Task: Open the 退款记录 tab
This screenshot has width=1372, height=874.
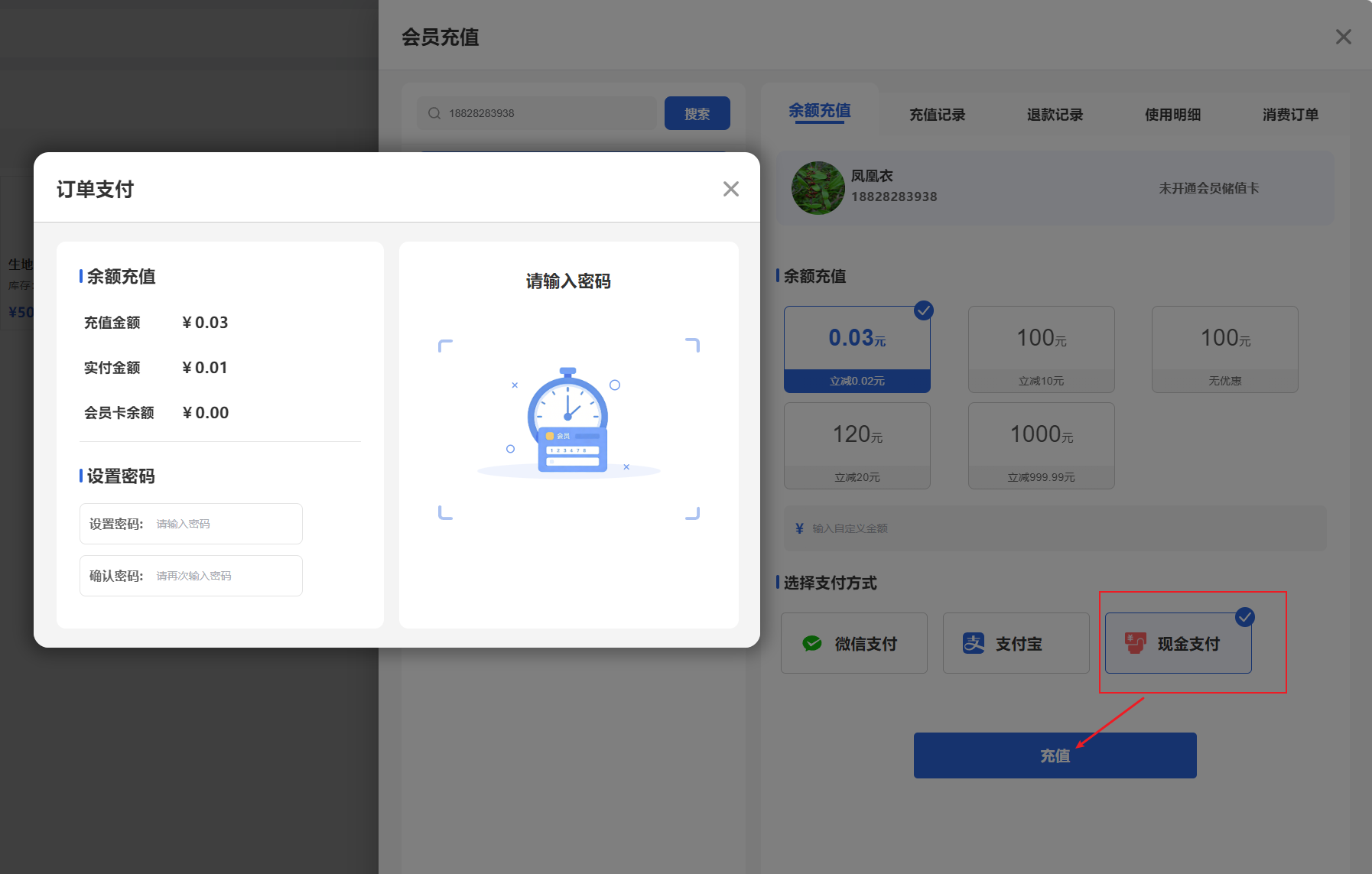Action: [x=1055, y=115]
